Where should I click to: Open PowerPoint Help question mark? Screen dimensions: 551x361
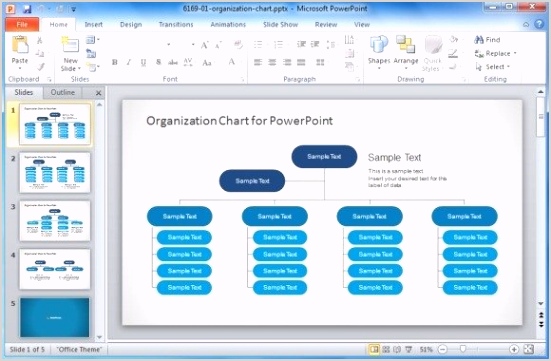[539, 24]
